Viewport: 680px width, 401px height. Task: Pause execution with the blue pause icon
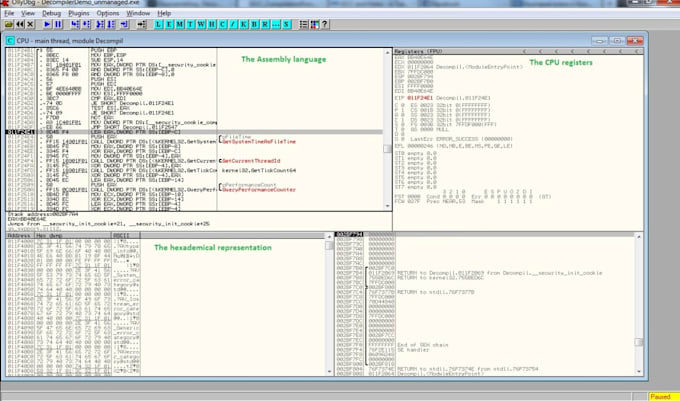click(58, 24)
